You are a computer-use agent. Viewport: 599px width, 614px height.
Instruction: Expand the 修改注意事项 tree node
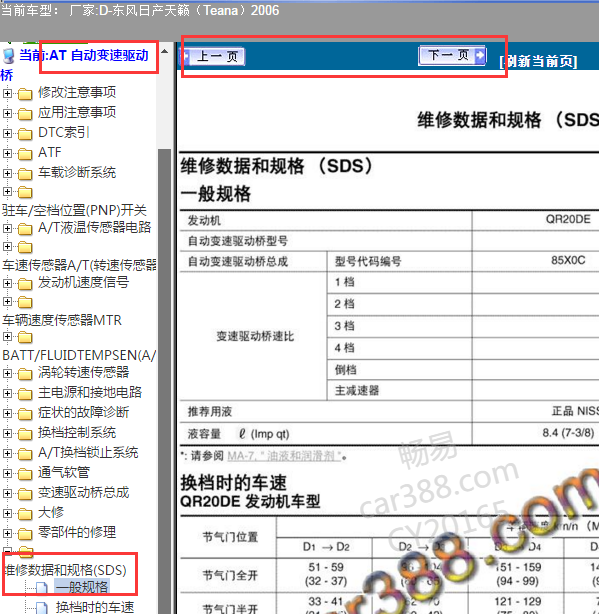click(x=7, y=93)
